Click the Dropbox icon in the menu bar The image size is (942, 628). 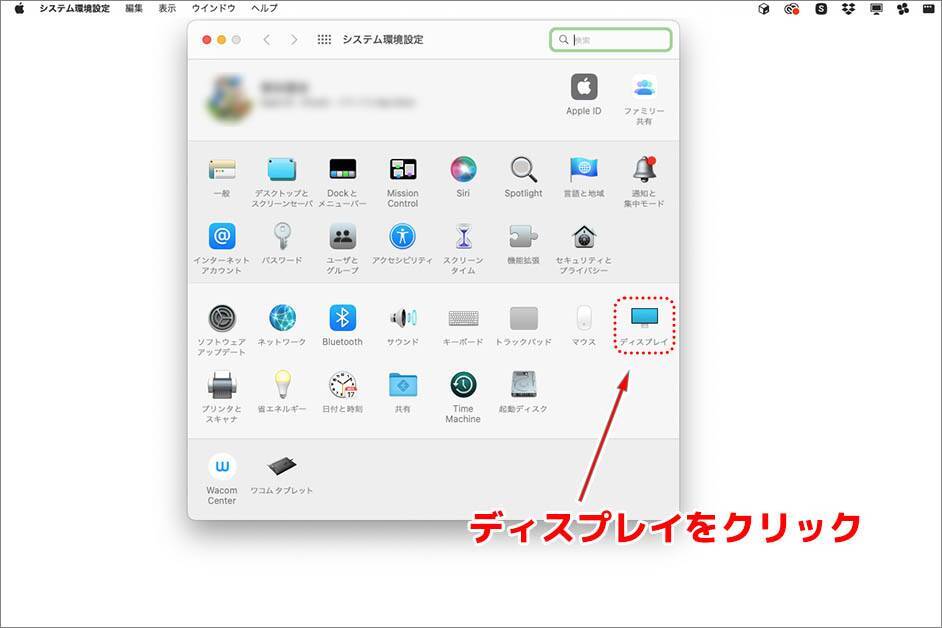848,8
